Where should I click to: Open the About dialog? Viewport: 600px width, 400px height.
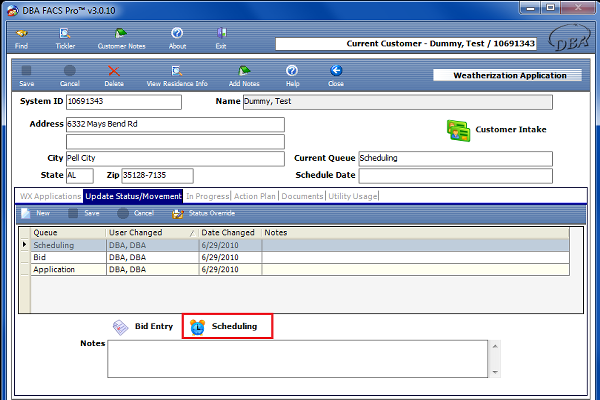(x=177, y=39)
